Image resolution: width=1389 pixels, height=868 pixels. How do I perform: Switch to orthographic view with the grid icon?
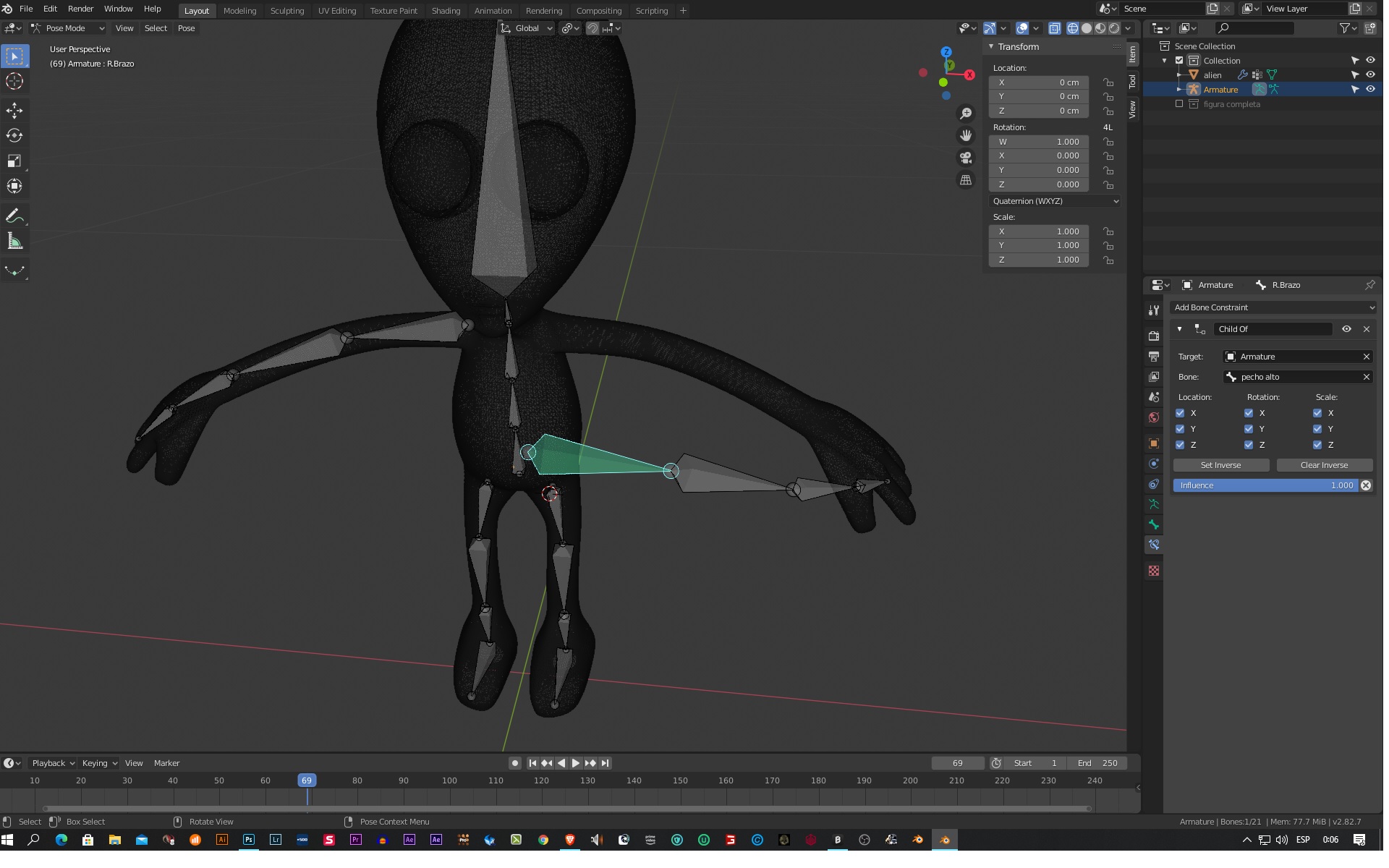pos(966,180)
